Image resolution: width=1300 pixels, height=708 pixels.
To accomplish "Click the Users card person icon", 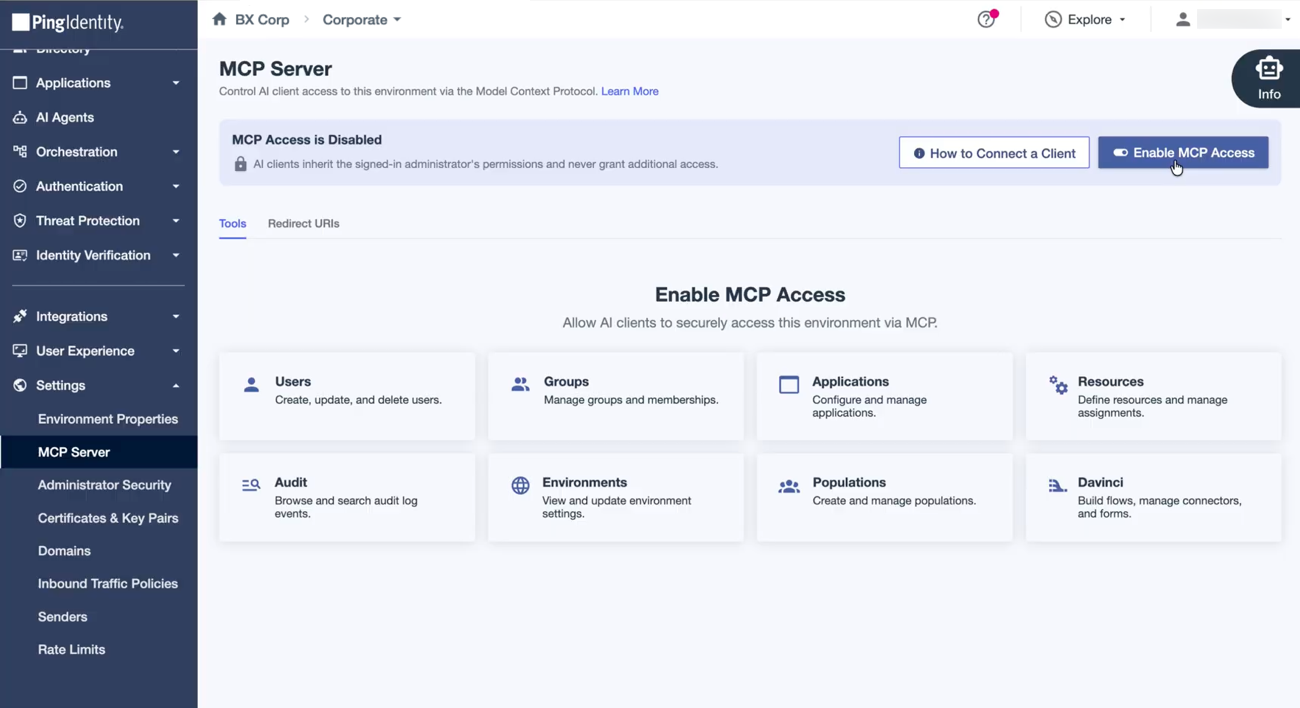I will 252,385.
